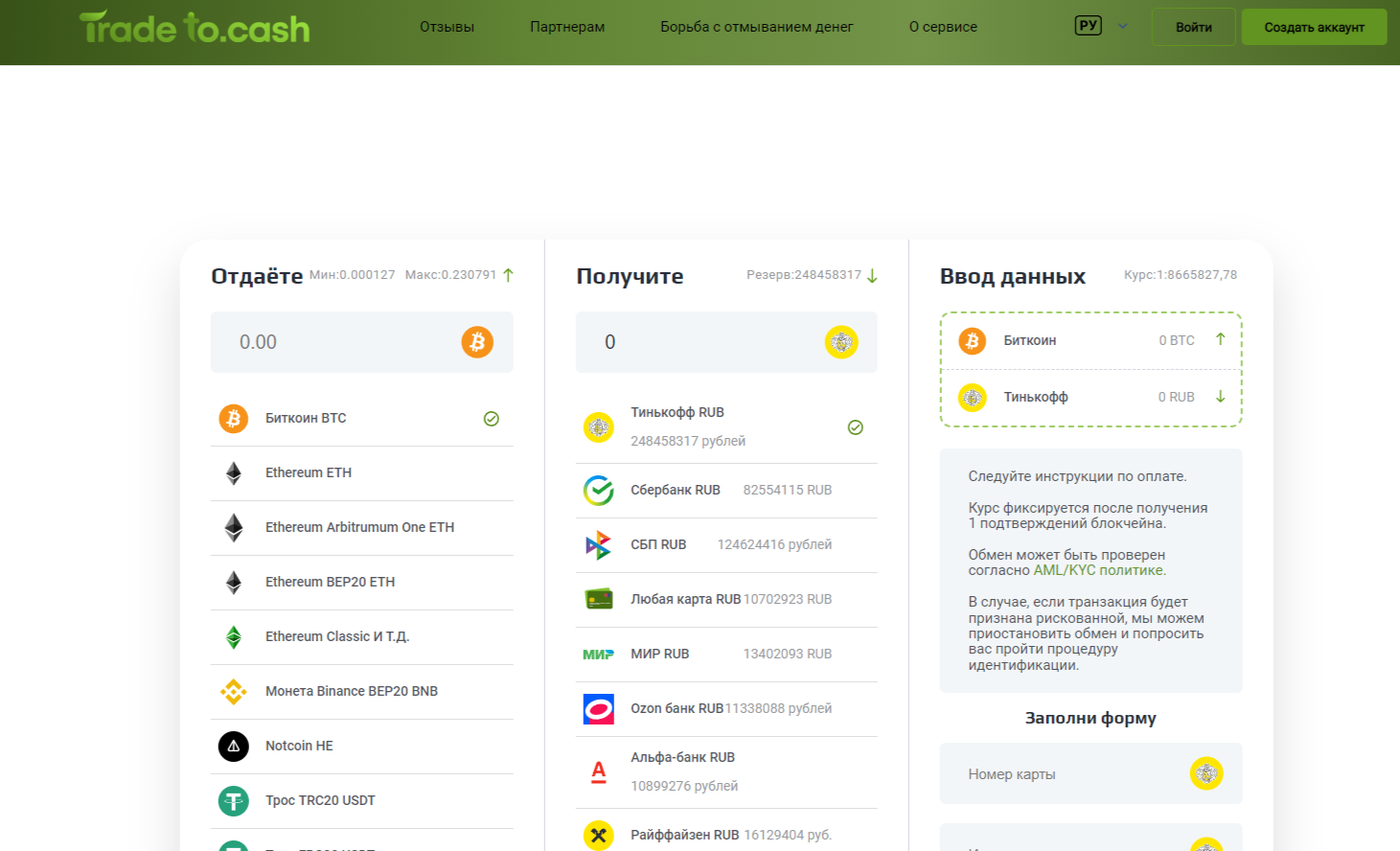The height and width of the screenshot is (851, 1400).
Task: Select Монета Binance BEP20 BNB row
Action: tap(362, 692)
